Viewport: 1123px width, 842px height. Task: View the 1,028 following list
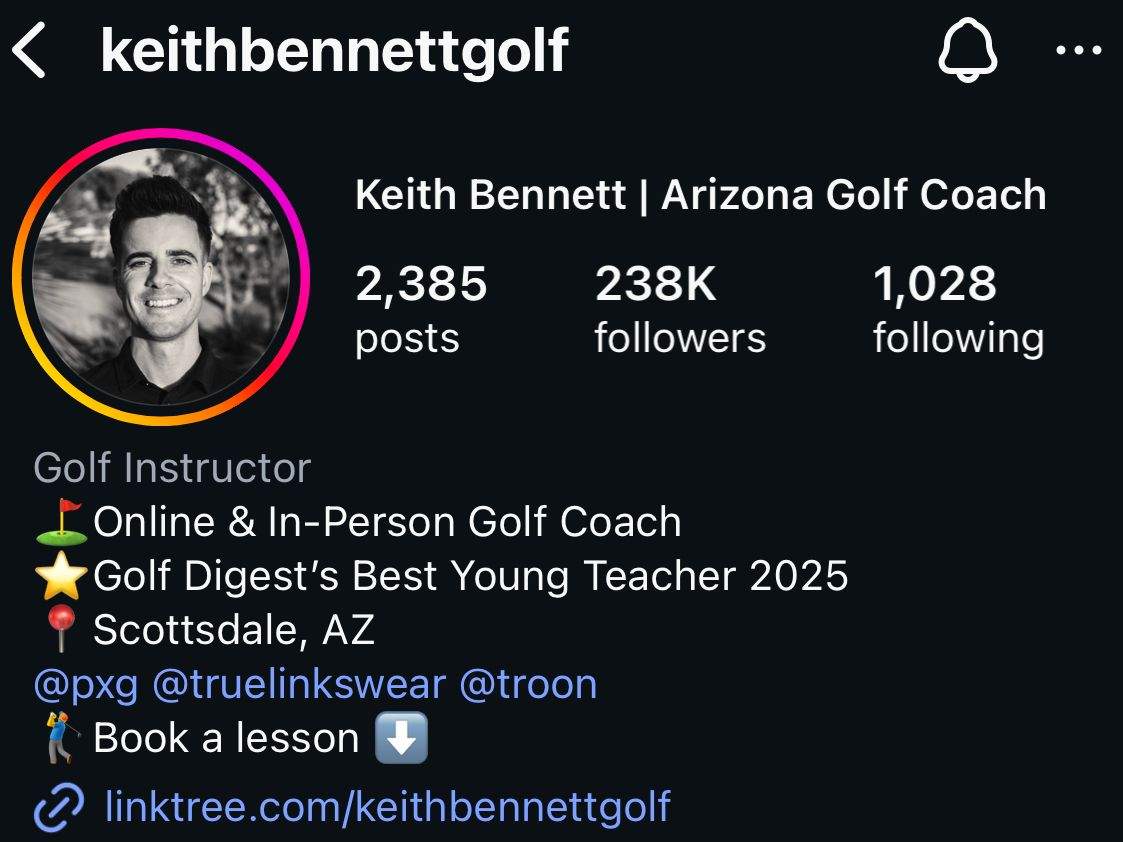(958, 309)
